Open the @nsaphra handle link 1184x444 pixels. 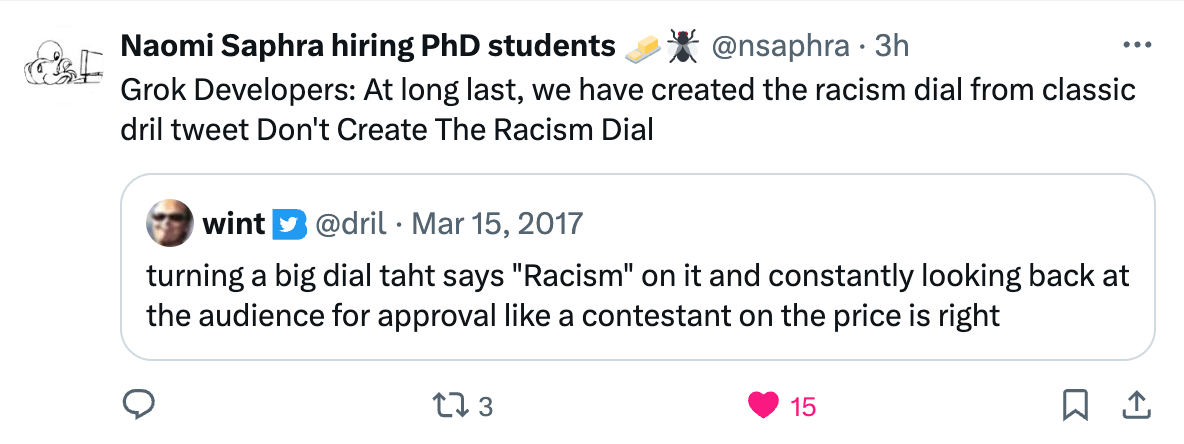pyautogui.click(x=781, y=46)
